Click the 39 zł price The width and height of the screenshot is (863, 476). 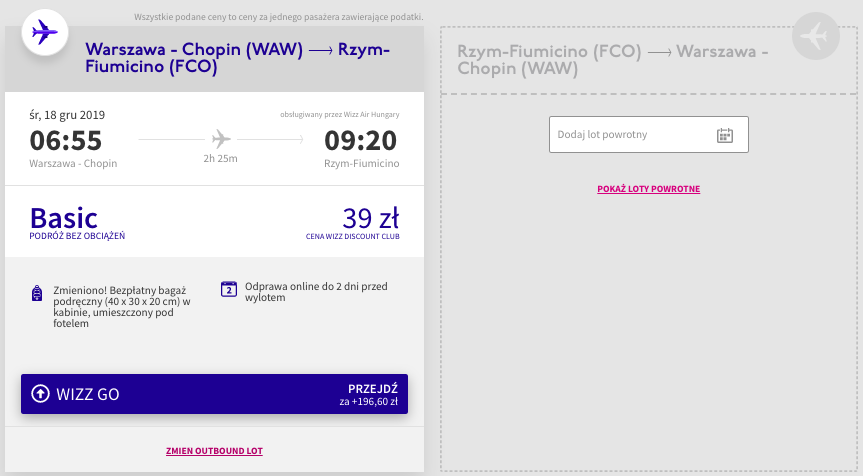pos(371,218)
